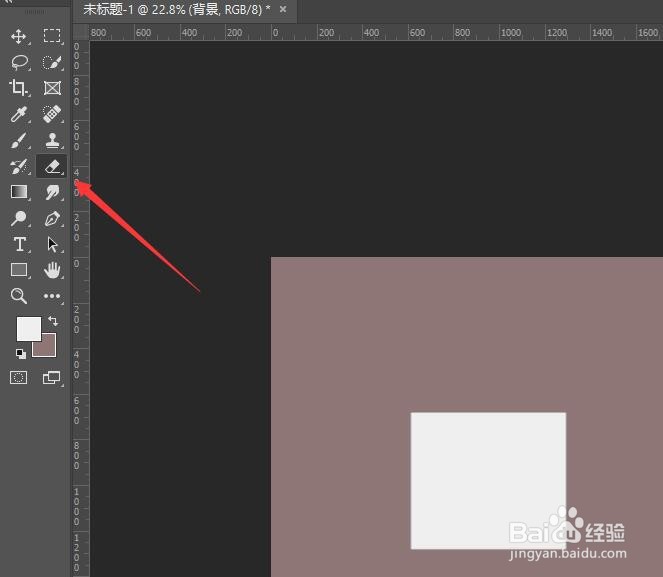This screenshot has height=577, width=663.
Task: Open the background color picker
Action: coord(49,349)
